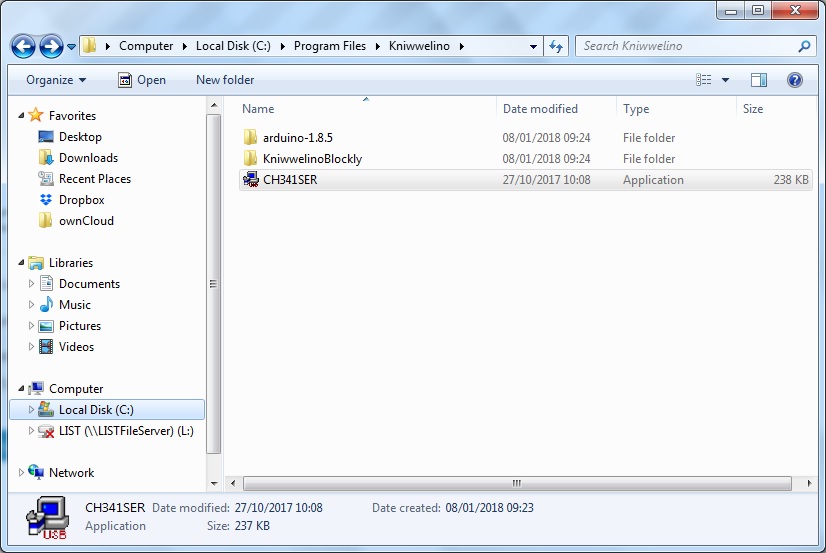Expand LIST network drive (L:)

coord(31,430)
